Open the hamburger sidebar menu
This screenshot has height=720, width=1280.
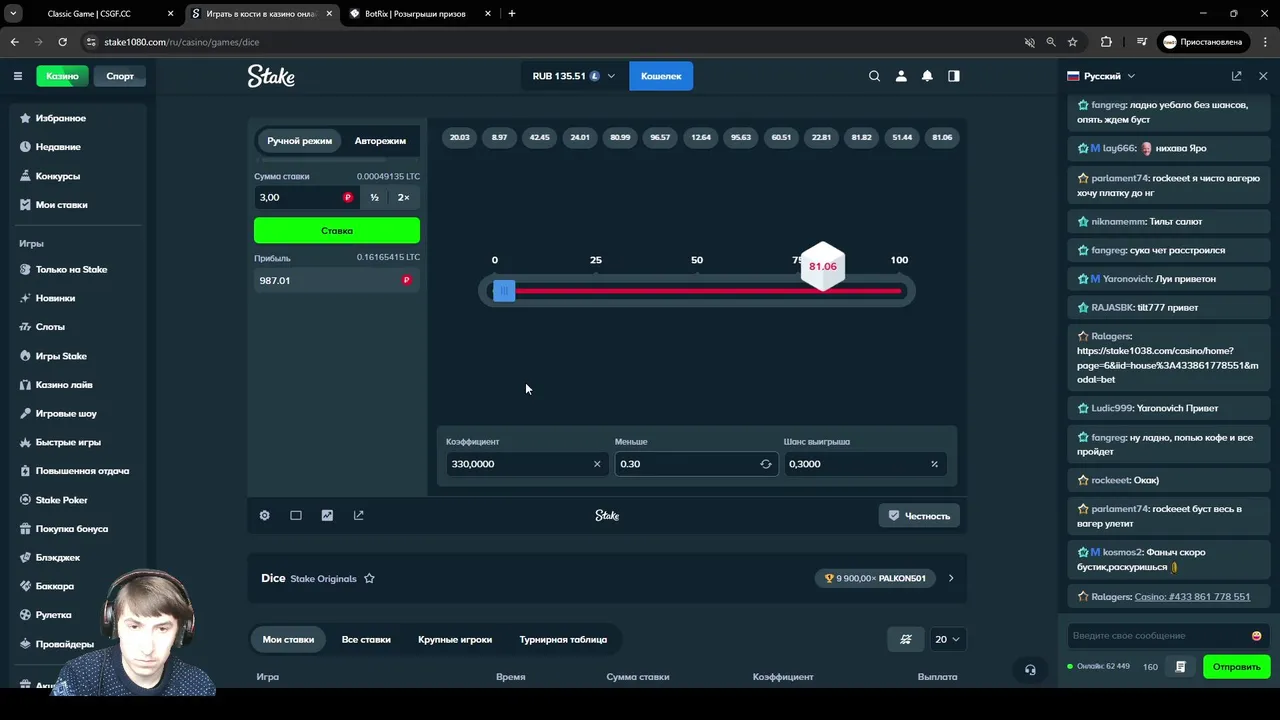[17, 76]
